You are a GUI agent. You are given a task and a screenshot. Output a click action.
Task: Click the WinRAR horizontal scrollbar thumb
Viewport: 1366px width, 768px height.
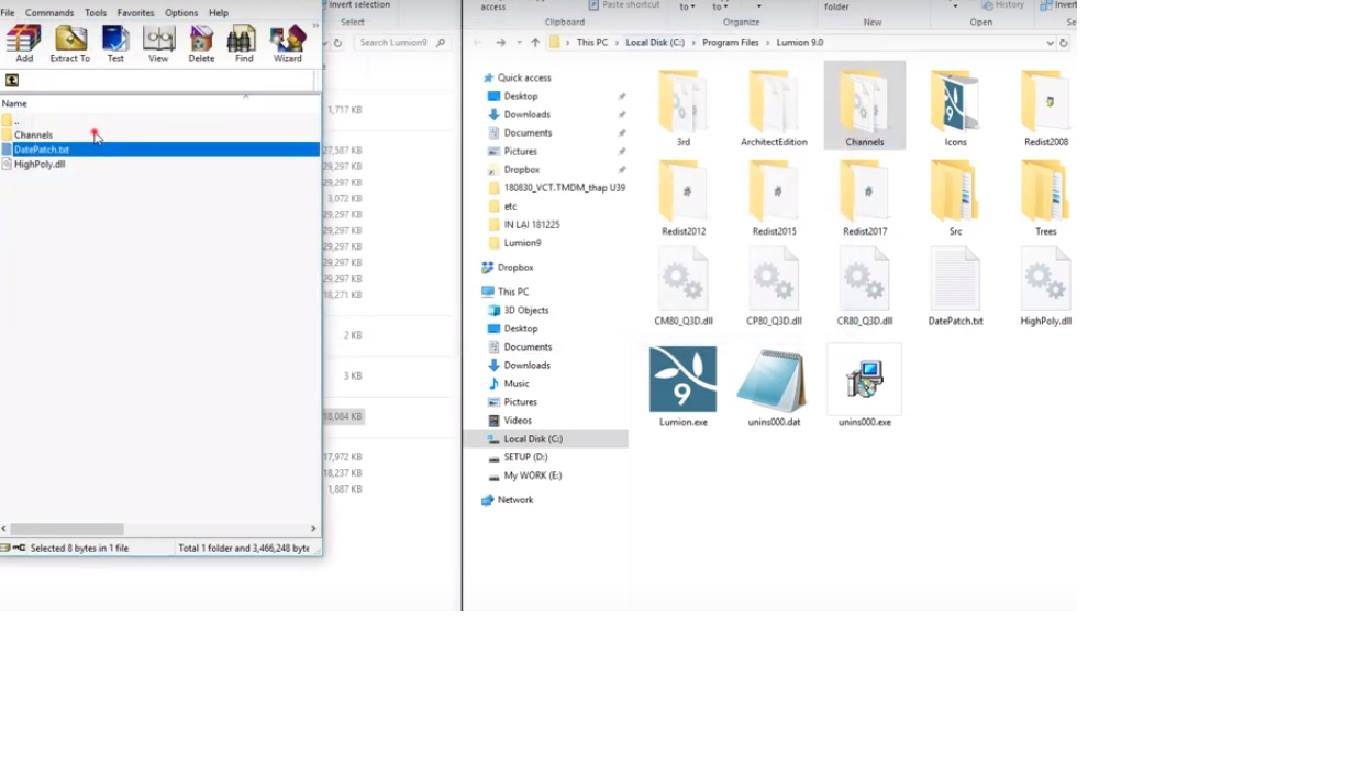67,529
